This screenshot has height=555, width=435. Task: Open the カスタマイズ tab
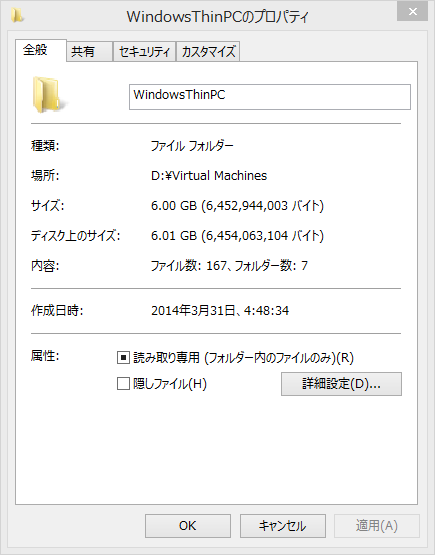[x=208, y=52]
